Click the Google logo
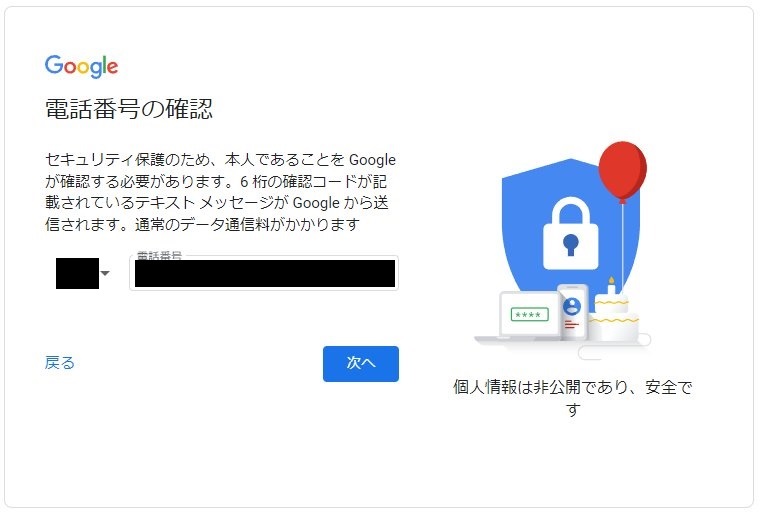Screen dimensions: 762x516 click(81, 67)
